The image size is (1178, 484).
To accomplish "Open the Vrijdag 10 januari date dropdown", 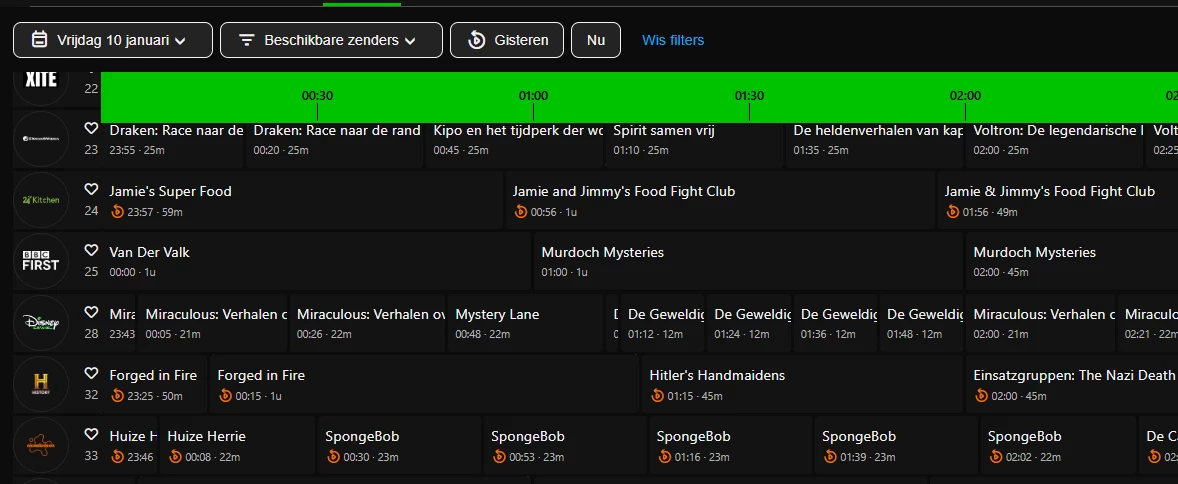I will (113, 40).
